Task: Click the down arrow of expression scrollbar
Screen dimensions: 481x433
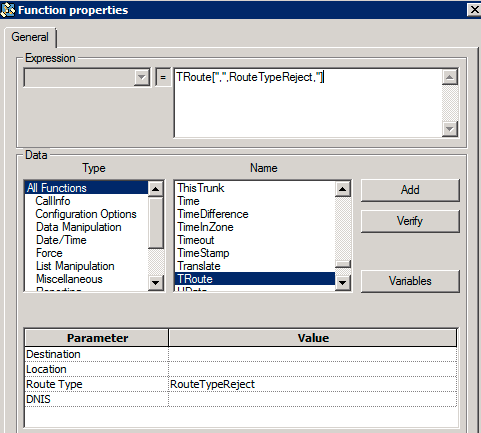Action: [x=450, y=129]
